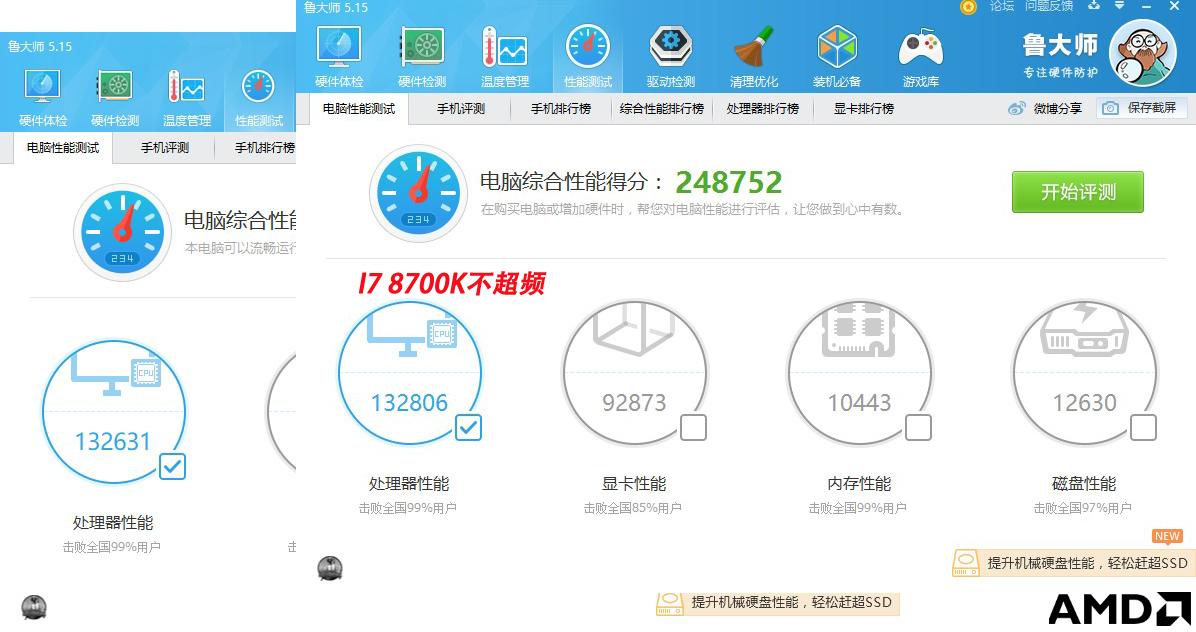Click the 鲁大师 cartoon avatar logo
This screenshot has width=1196, height=632.
pyautogui.click(x=1142, y=53)
